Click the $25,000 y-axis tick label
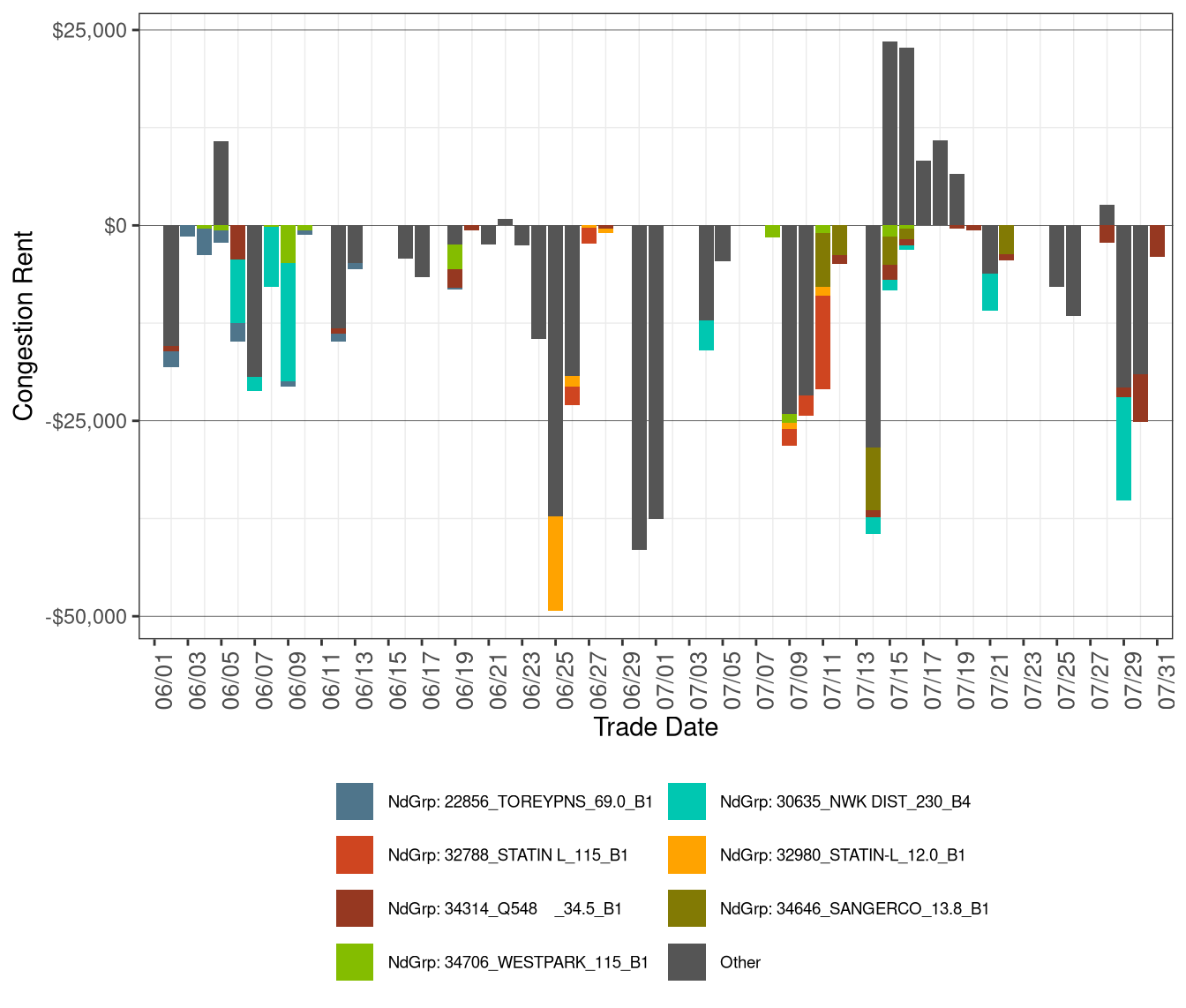1186x1008 pixels. (89, 31)
